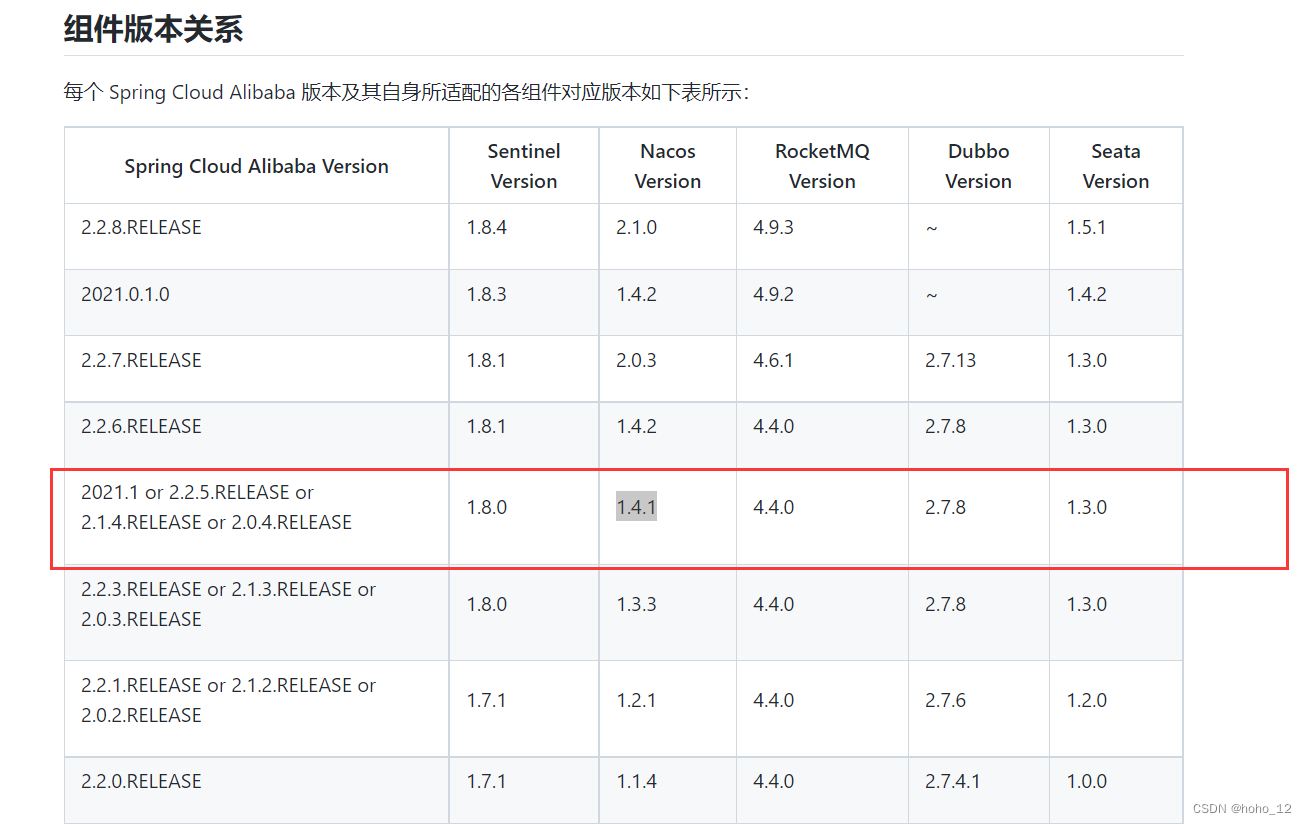Select RocketMQ 4.9.3 cell

coord(822,237)
